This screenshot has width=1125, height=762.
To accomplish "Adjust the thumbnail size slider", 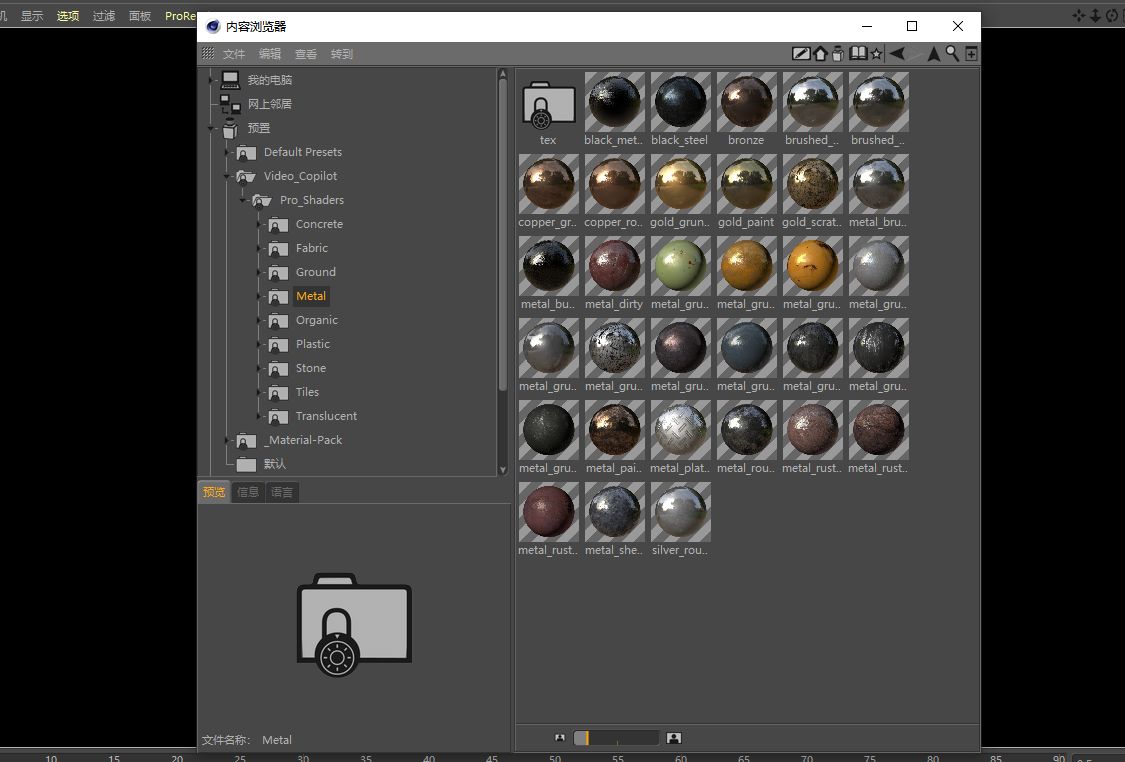I will click(616, 738).
